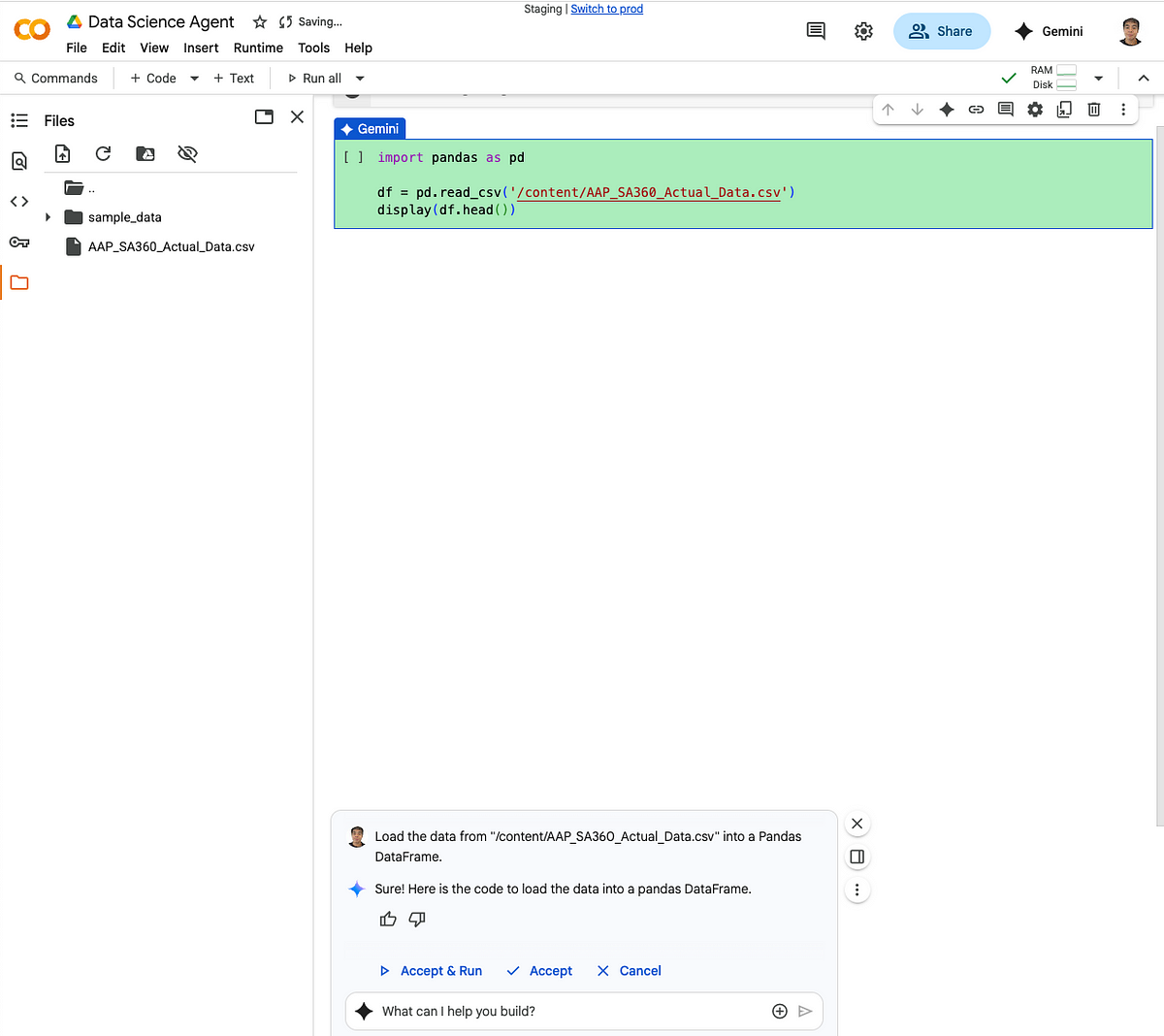The image size is (1164, 1036).
Task: Close the Files panel
Action: click(297, 116)
